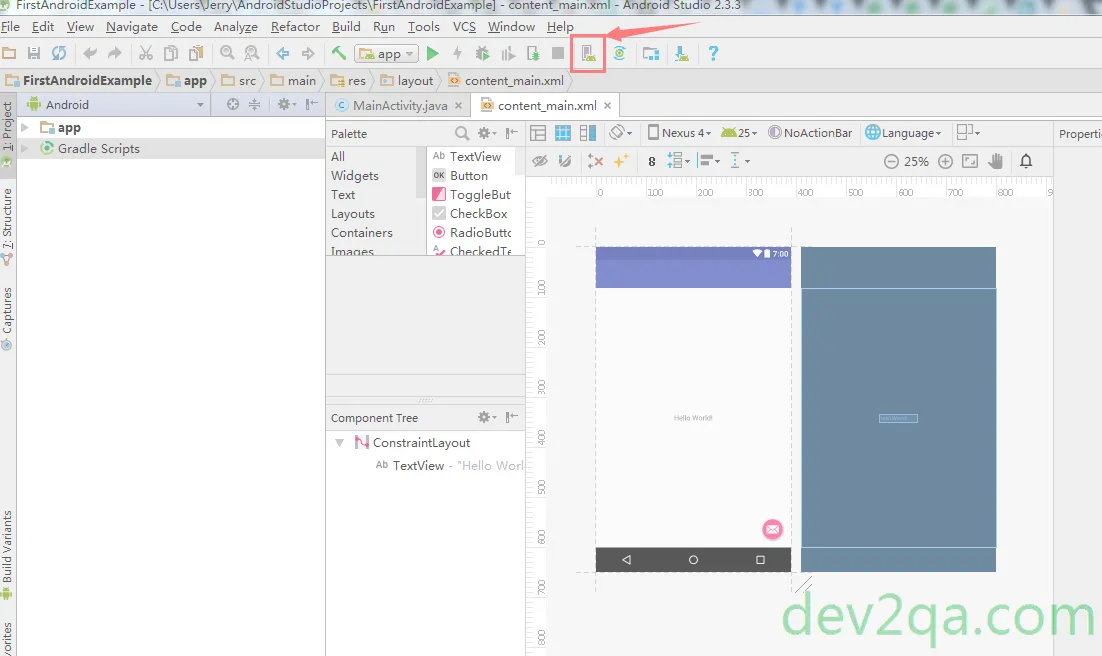Switch to Design view surface icon
1102x656 pixels.
(538, 133)
